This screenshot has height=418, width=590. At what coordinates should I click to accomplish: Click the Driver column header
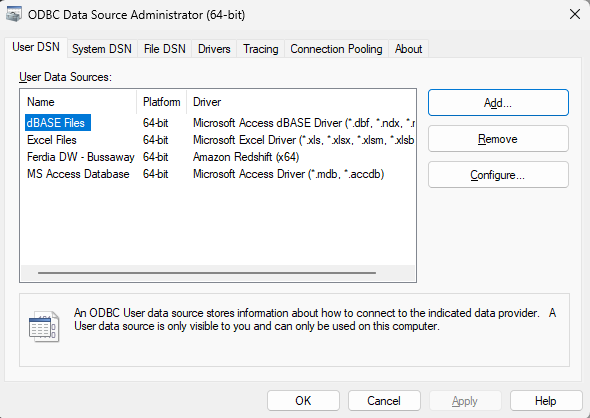point(301,102)
